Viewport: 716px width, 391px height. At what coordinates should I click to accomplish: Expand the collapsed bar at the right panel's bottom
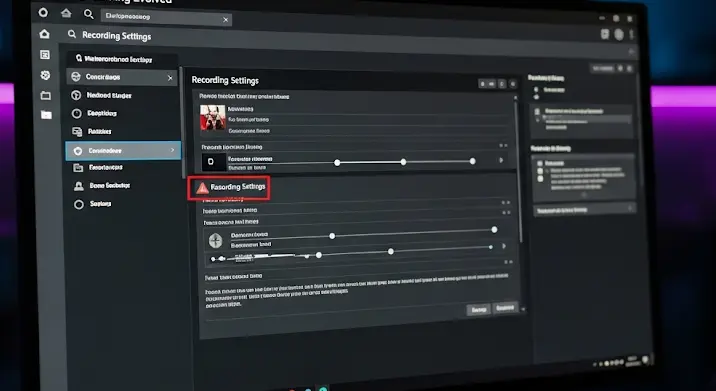pos(584,210)
